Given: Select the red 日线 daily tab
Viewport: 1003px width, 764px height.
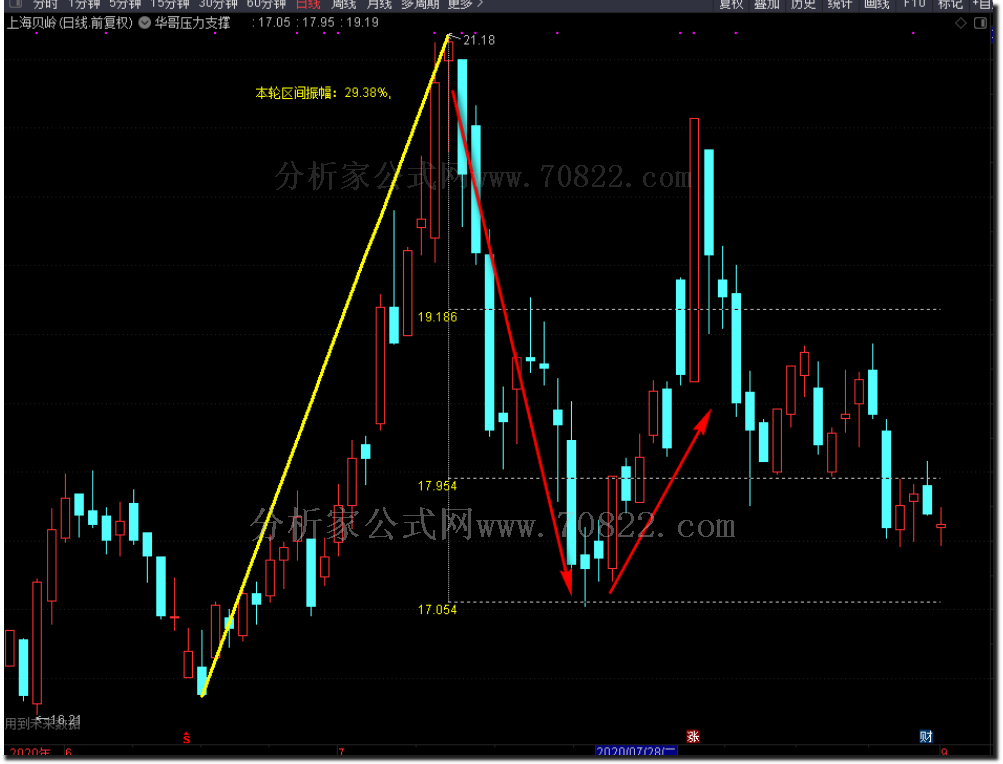Looking at the screenshot, I should point(308,4).
